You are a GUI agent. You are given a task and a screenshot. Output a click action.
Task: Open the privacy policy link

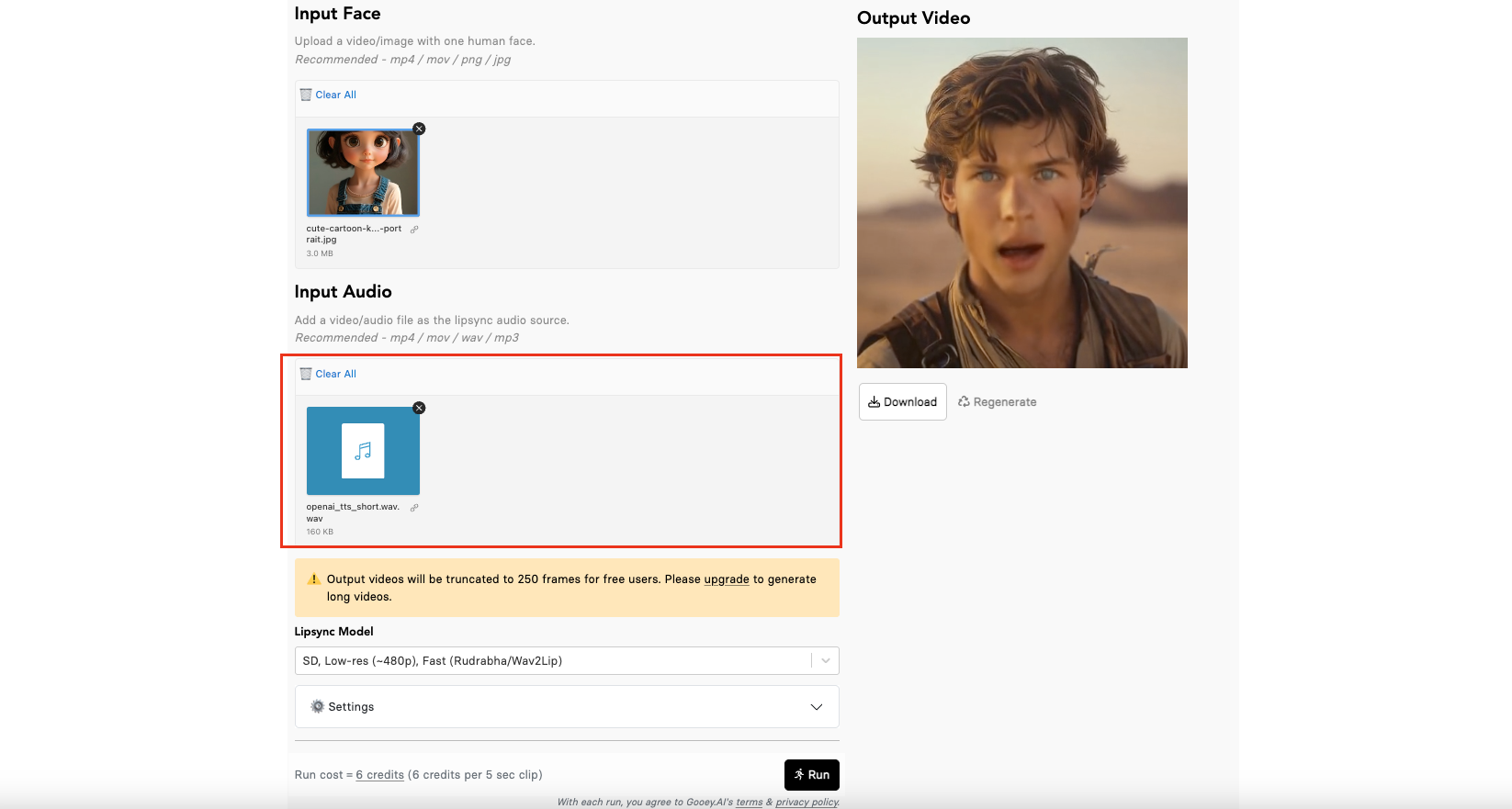(x=807, y=803)
